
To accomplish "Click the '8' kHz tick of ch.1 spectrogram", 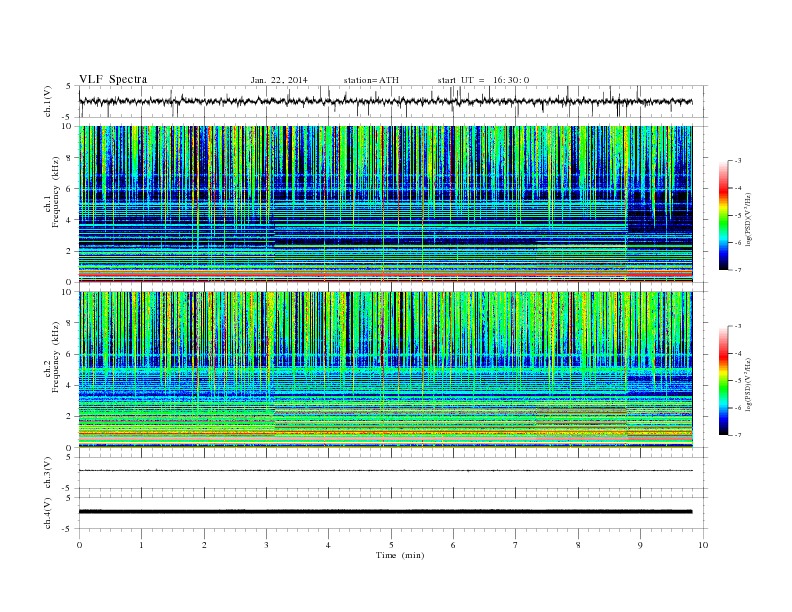I will point(69,158).
